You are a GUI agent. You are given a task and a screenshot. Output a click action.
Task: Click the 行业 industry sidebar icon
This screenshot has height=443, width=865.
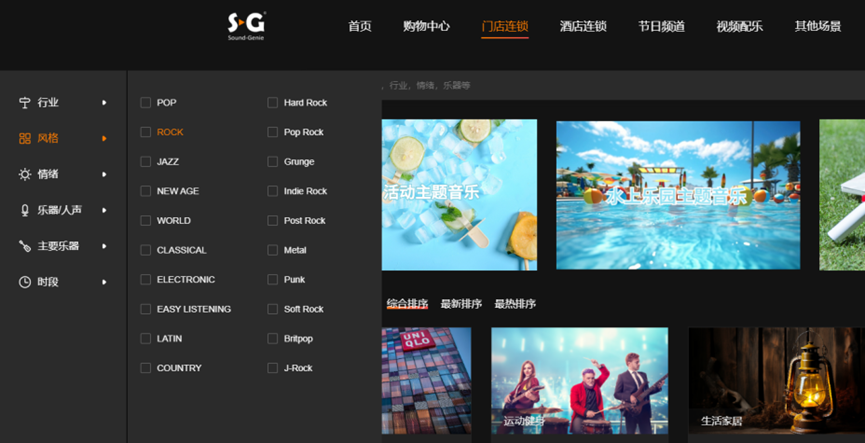(x=25, y=103)
